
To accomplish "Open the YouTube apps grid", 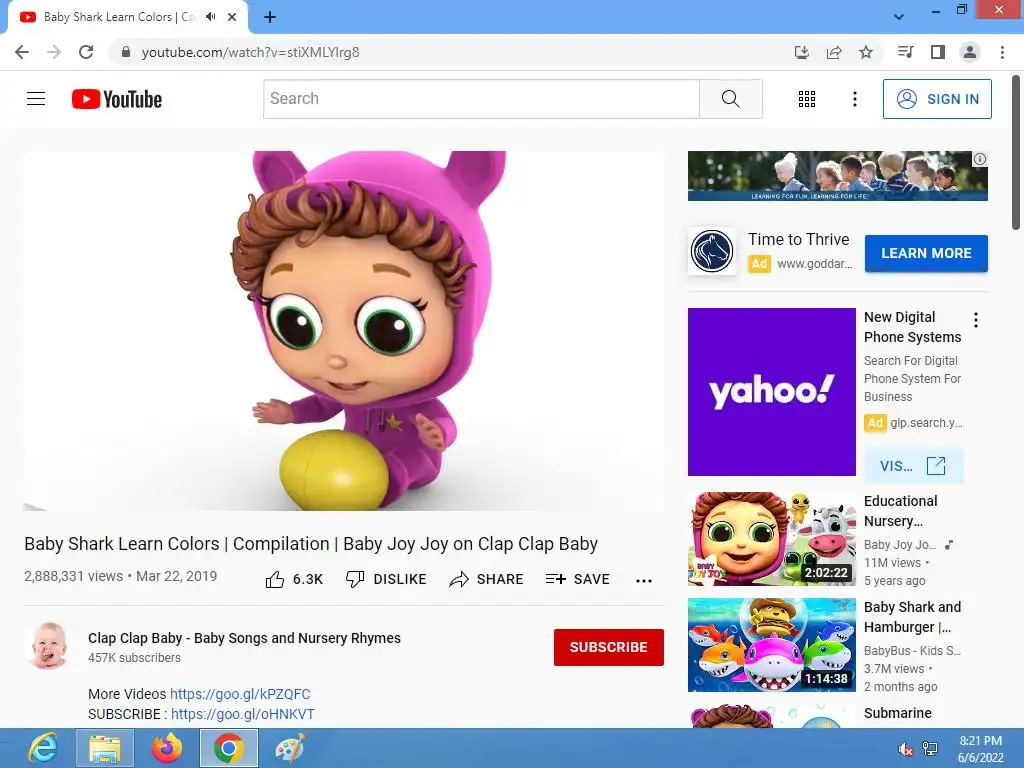I will coord(807,99).
